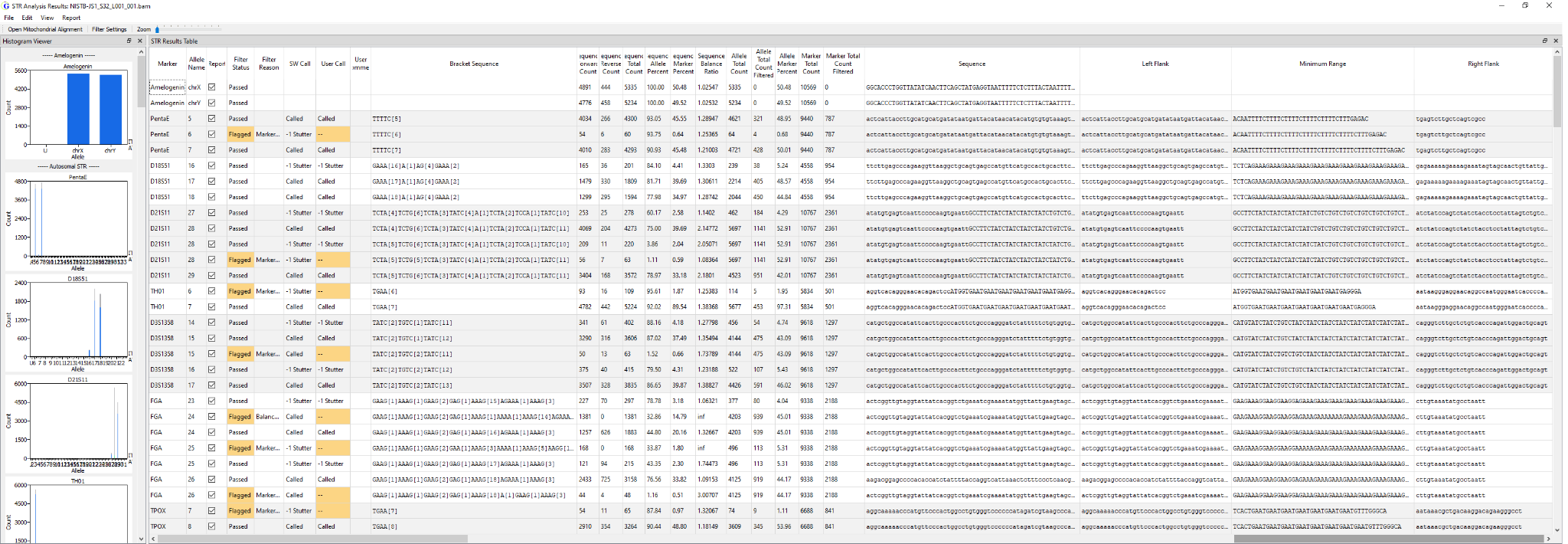Screen dimensions: 1568x544
Task: Click results table scroll-up arrow
Action: pos(1557,52)
